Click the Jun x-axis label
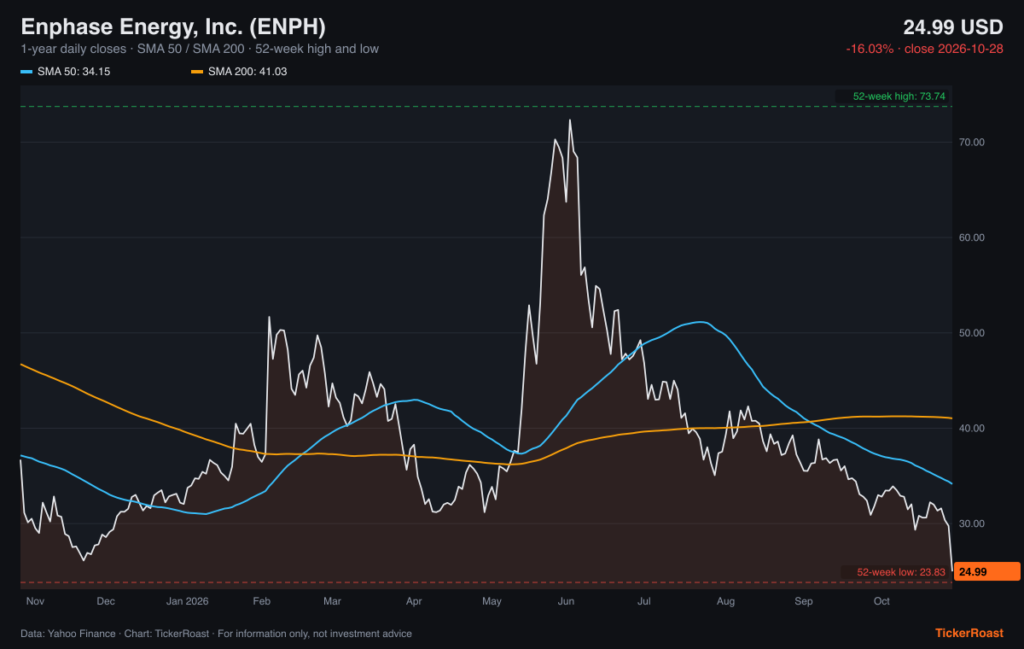This screenshot has width=1024, height=649. 566,601
